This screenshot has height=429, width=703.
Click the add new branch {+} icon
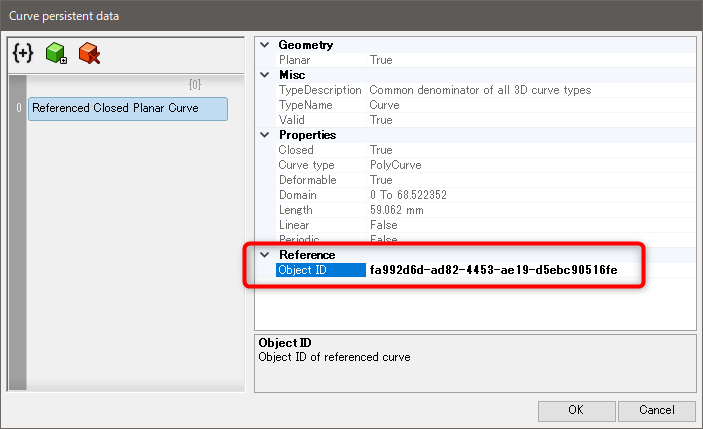(23, 54)
